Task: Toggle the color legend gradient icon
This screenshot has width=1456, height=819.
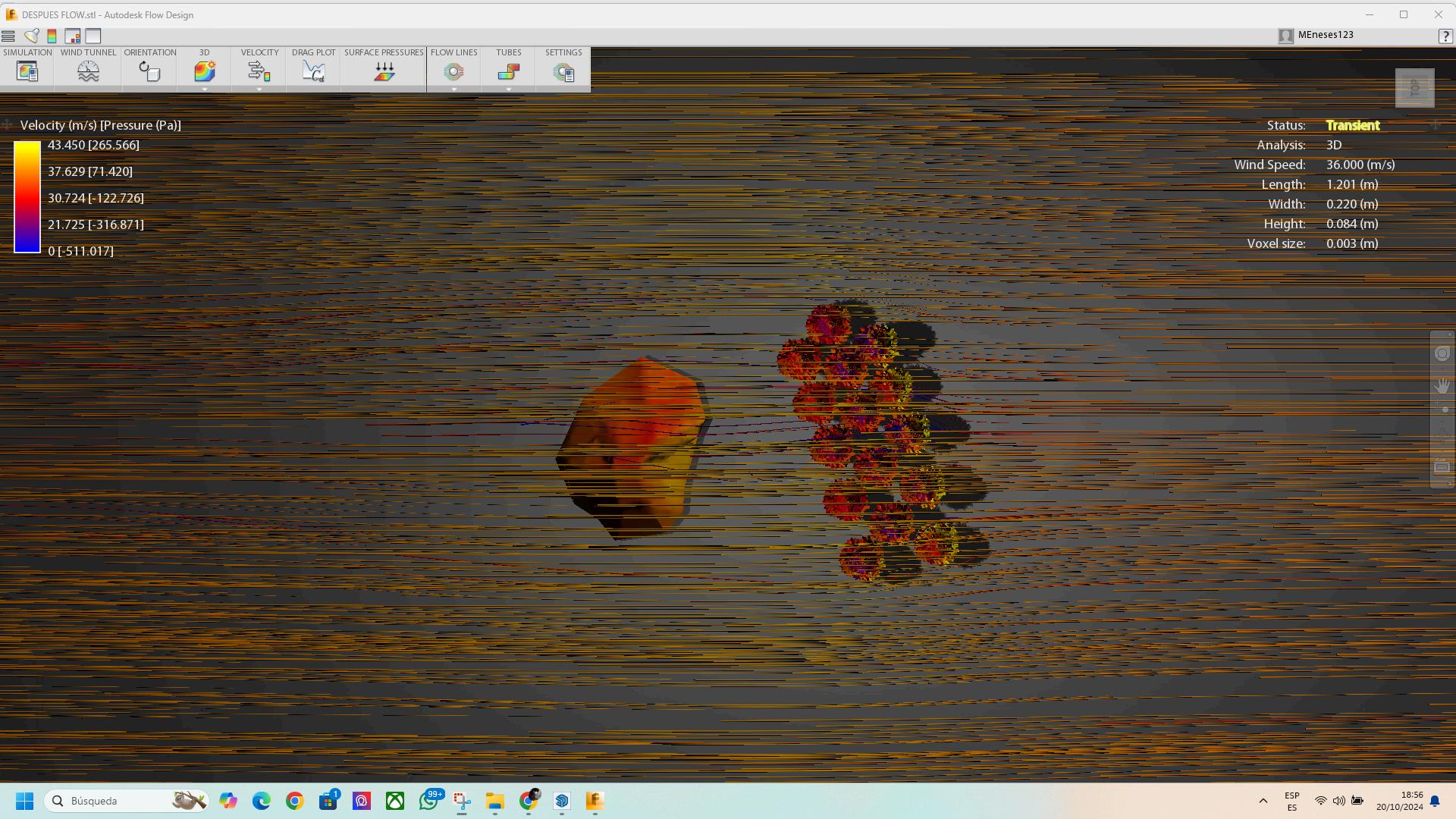Action: pos(52,36)
